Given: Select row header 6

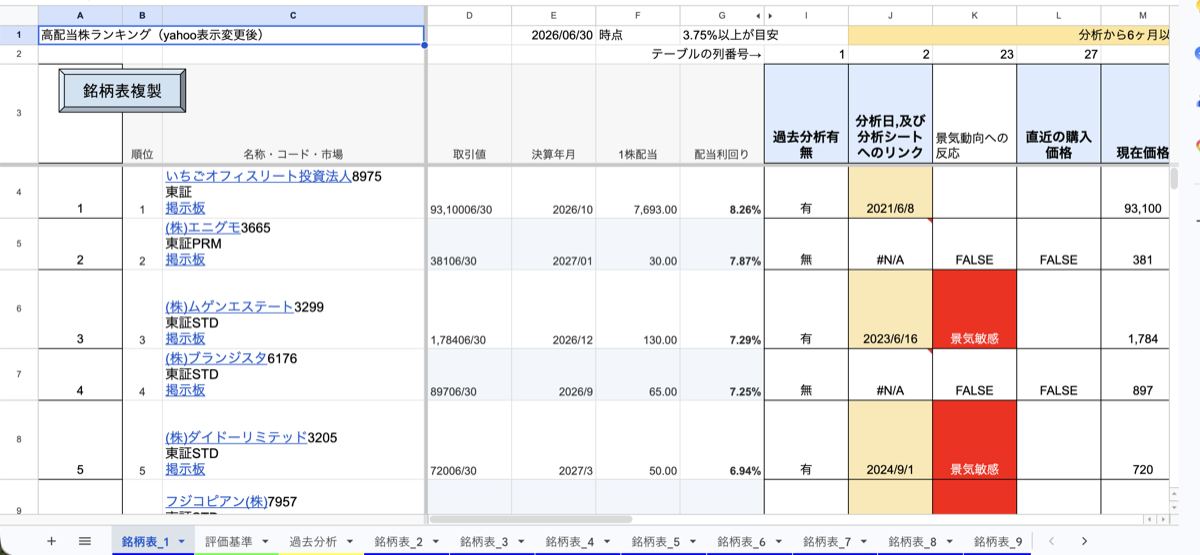Looking at the screenshot, I should tap(19, 309).
